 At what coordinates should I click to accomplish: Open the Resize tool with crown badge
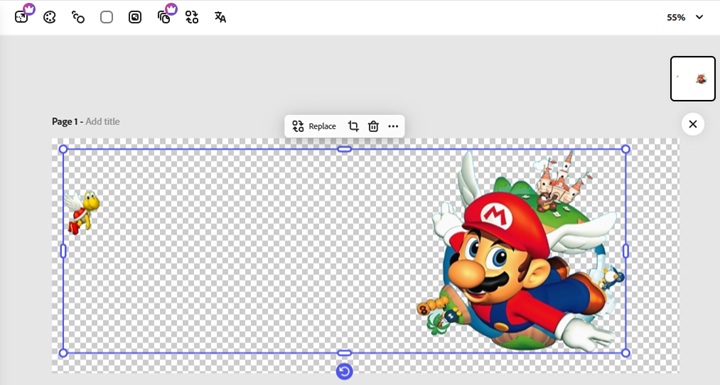(x=22, y=17)
